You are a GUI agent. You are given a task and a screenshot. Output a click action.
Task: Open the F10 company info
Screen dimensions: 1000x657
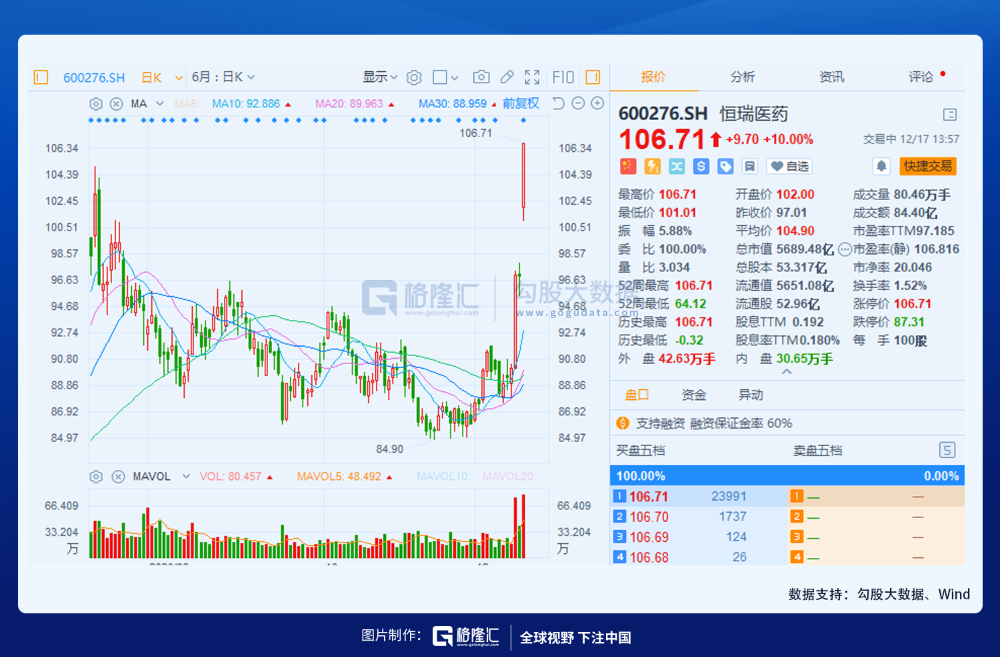click(563, 77)
